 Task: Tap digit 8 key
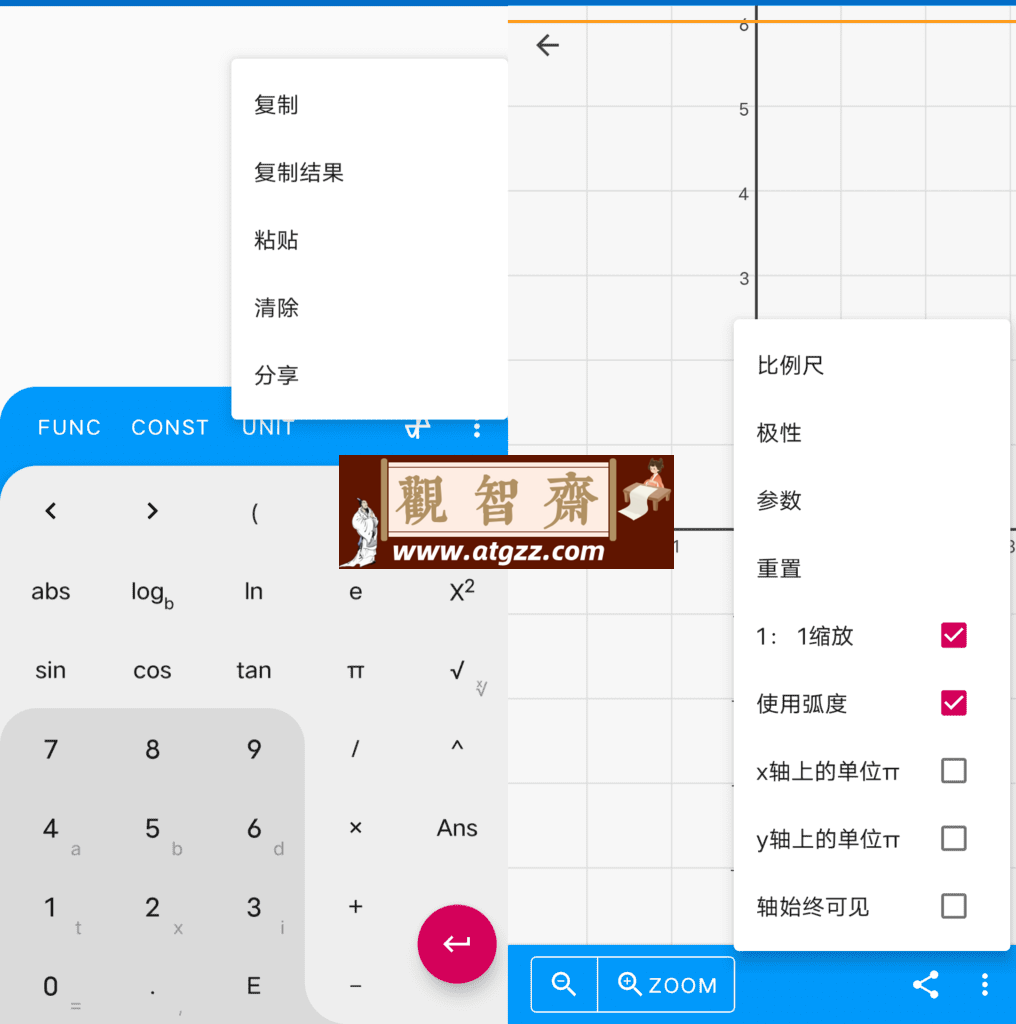(152, 750)
